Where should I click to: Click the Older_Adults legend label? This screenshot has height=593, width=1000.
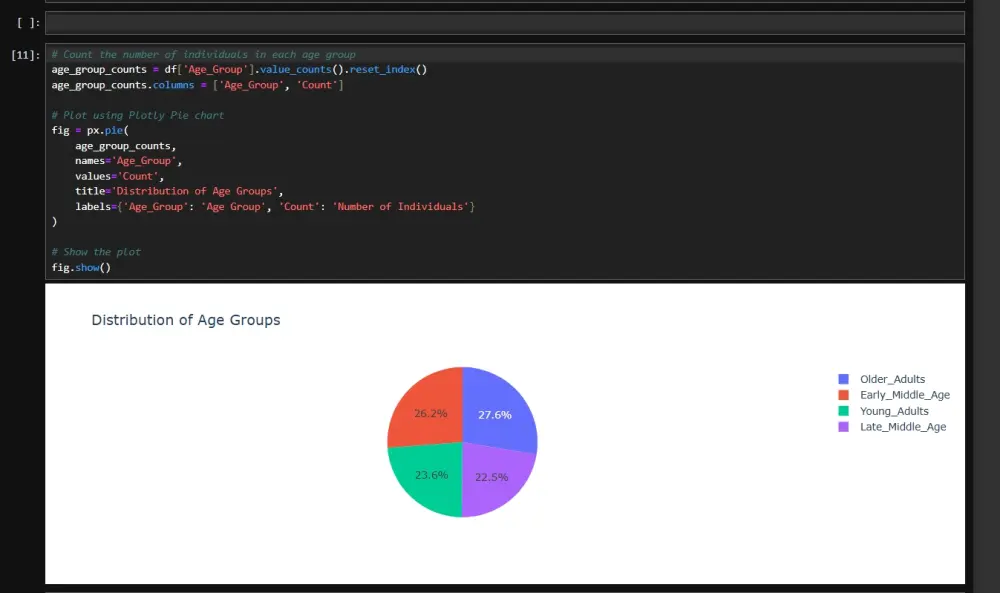click(892, 379)
